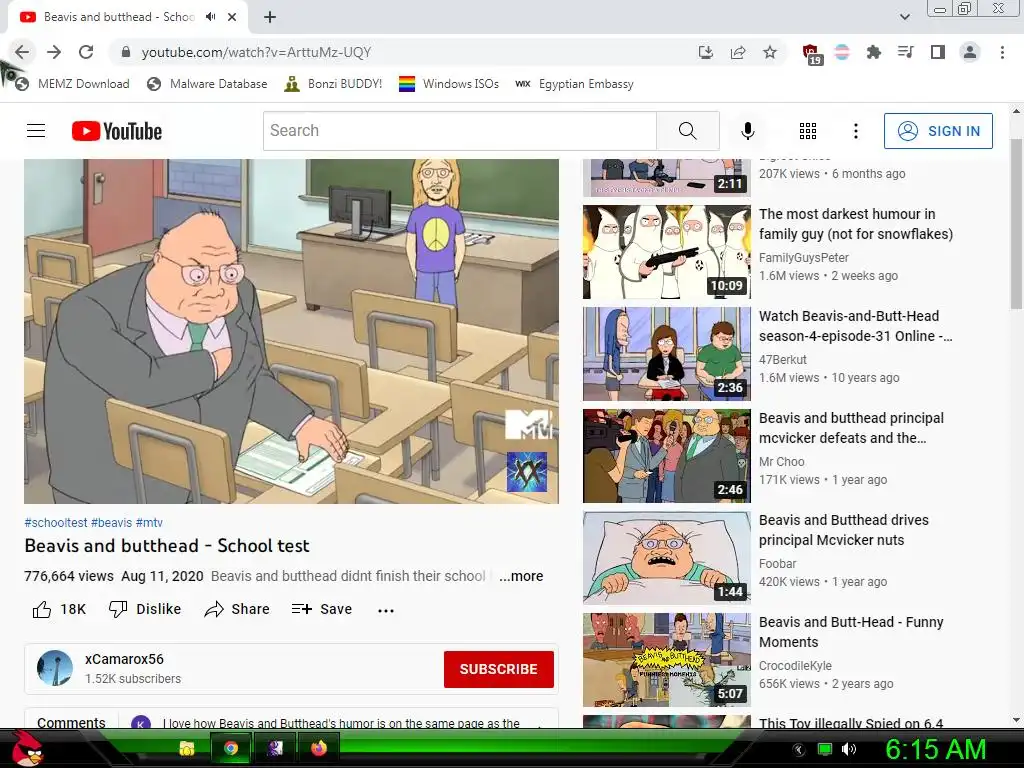Open a new tab with the plus button

coord(270,17)
